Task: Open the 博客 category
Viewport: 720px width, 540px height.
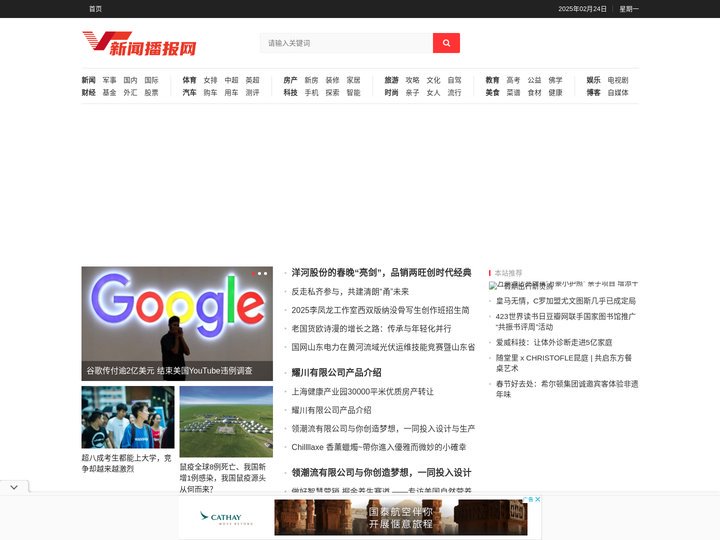Action: [x=593, y=92]
